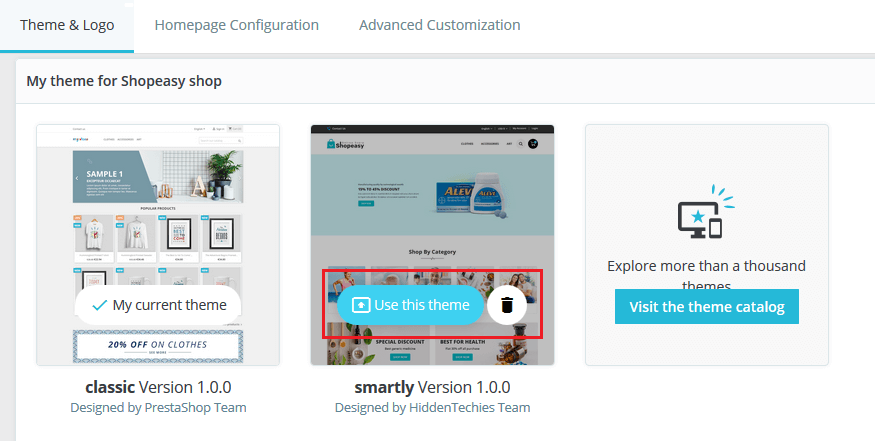The height and width of the screenshot is (441, 875).
Task: Click 'classic Version 1.0.0' text
Action: click(x=158, y=387)
